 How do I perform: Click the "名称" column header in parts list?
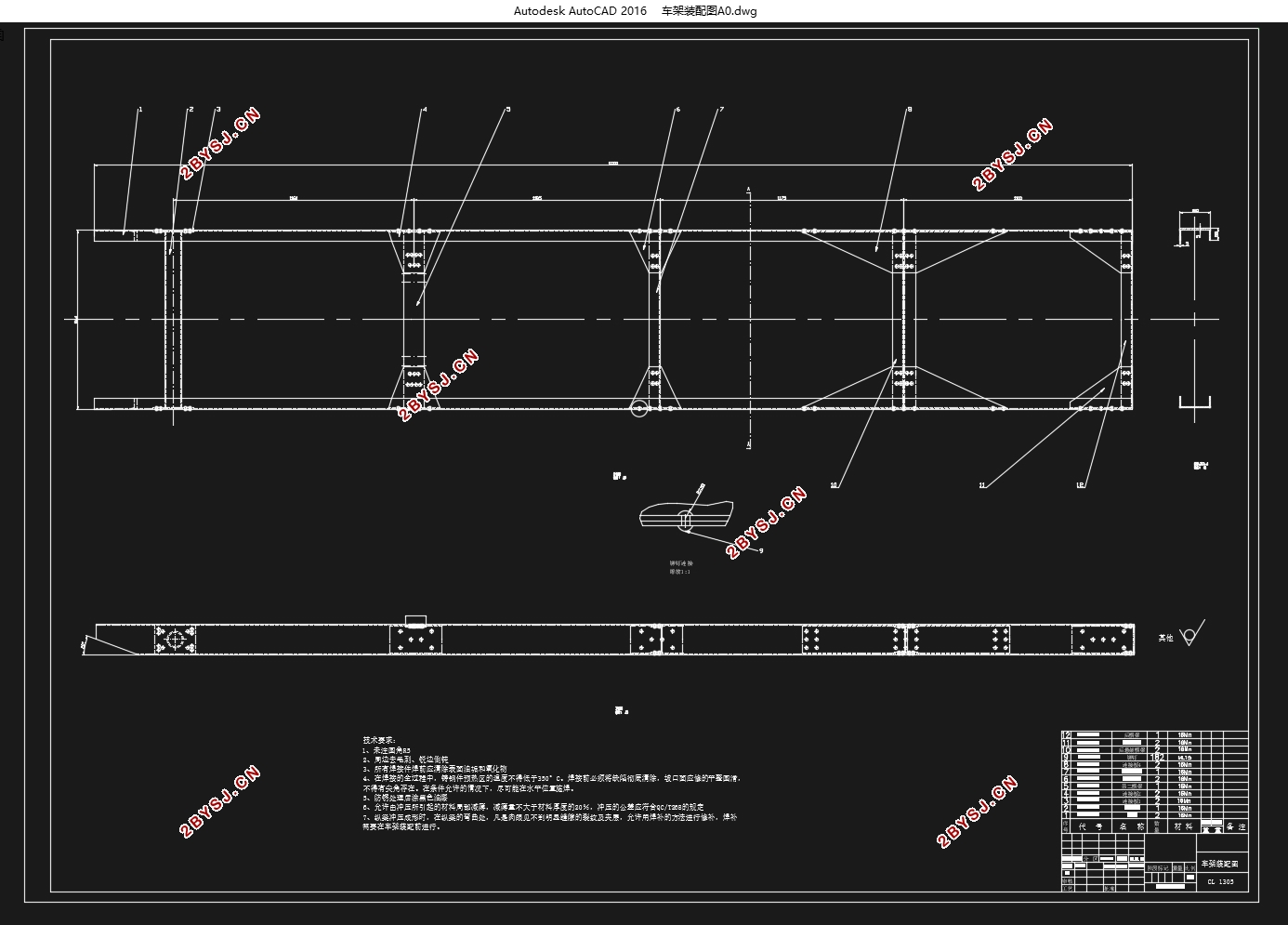coord(1131,826)
